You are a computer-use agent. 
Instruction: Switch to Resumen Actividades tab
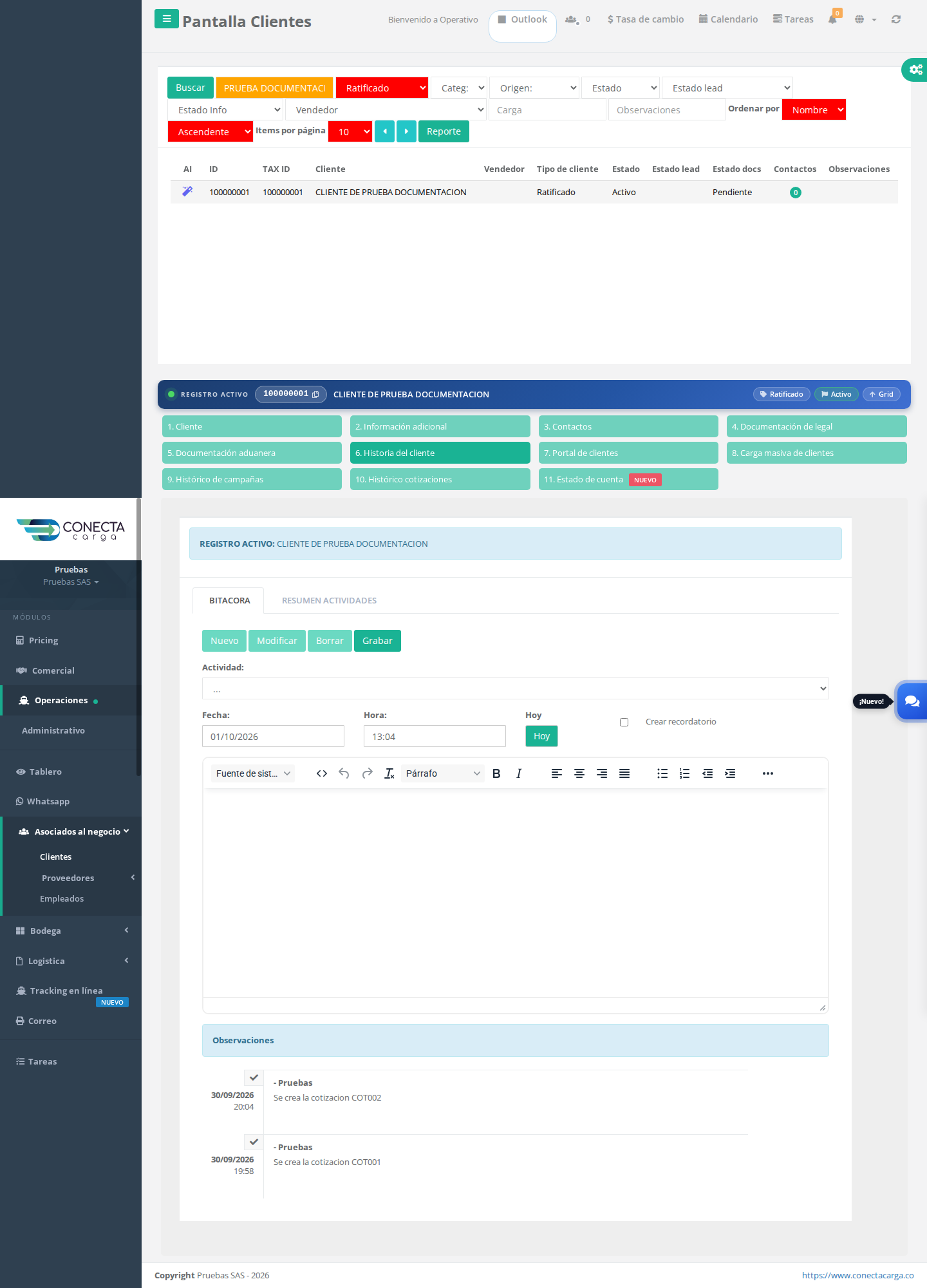329,600
